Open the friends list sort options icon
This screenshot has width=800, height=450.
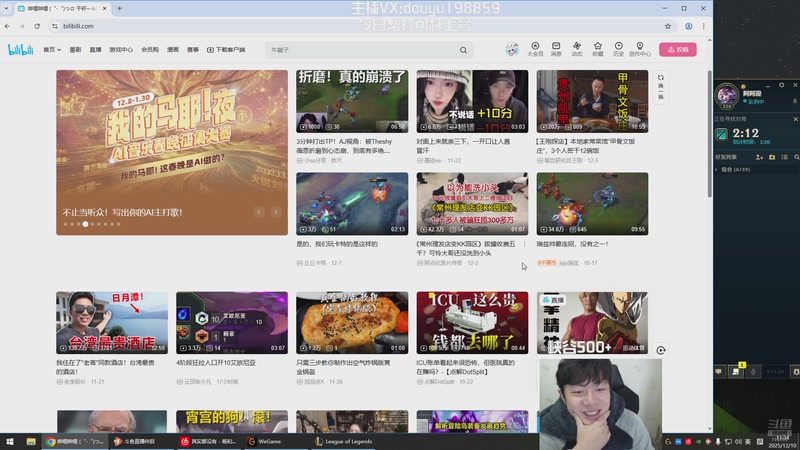pos(784,157)
